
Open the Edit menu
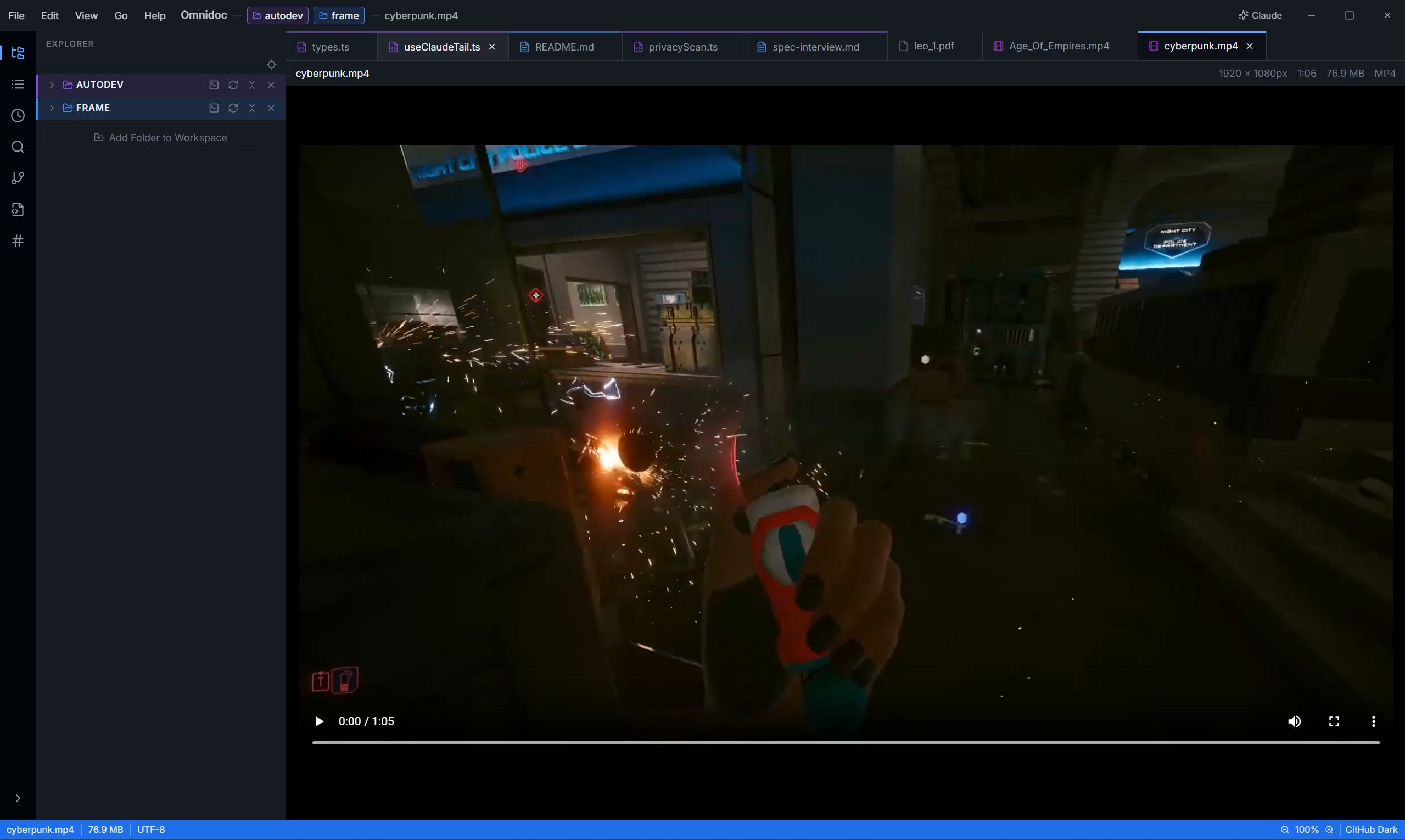[x=50, y=15]
